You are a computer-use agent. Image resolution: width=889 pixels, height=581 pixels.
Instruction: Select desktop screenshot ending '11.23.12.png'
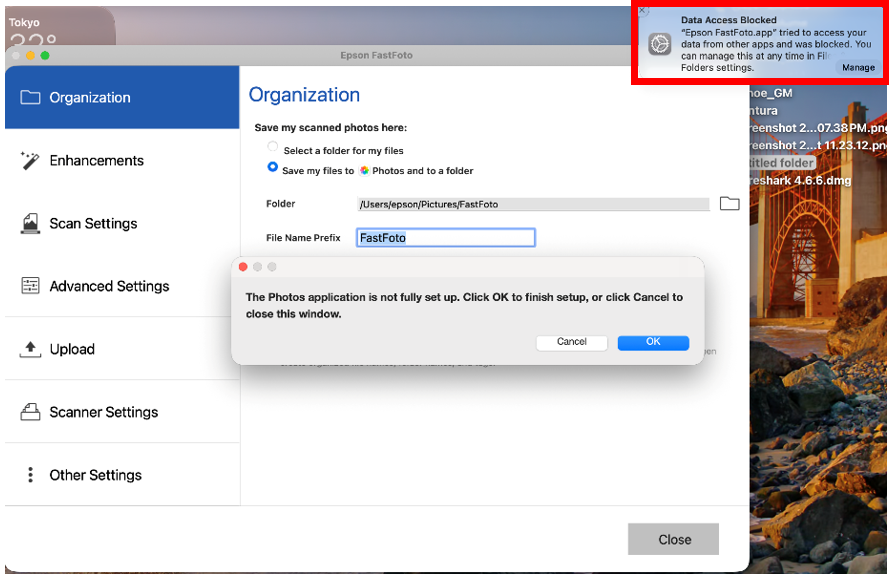(x=818, y=146)
